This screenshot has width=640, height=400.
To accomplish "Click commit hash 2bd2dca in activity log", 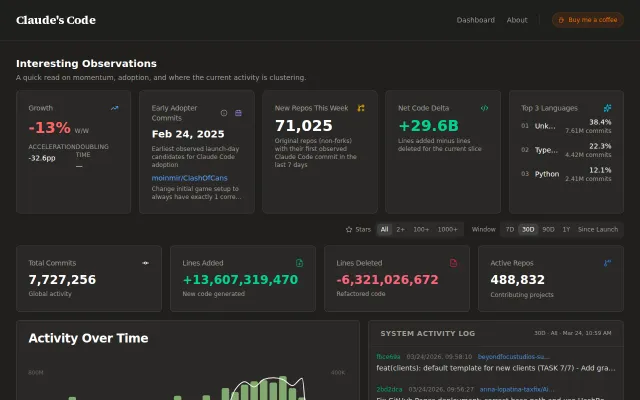I will 389,389.
